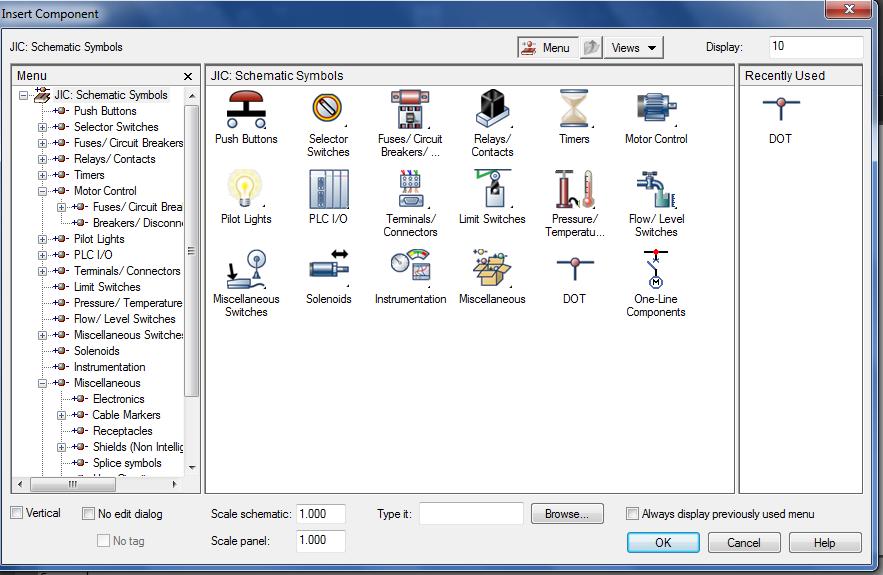Screen dimensions: 883x575
Task: Click the tree horizontal scrollbar thumb
Action: pyautogui.click(x=73, y=484)
